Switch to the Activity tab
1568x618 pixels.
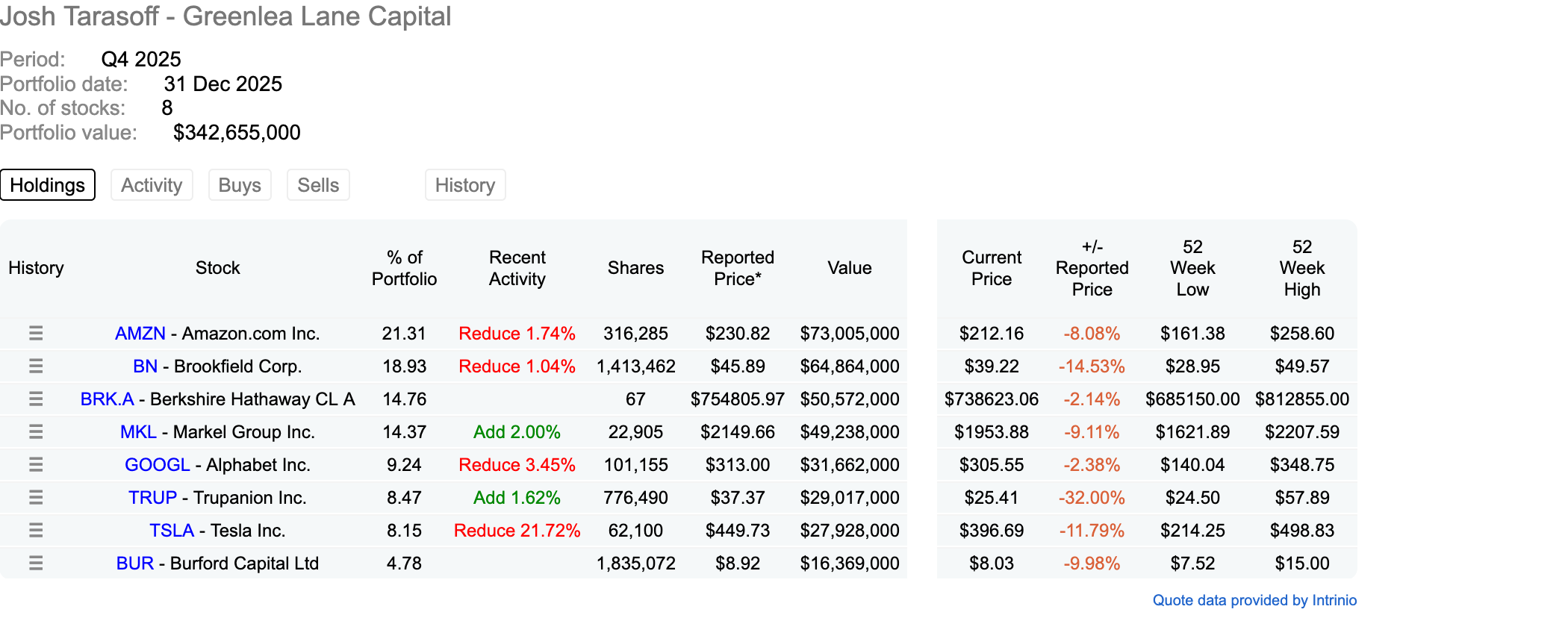(x=152, y=185)
